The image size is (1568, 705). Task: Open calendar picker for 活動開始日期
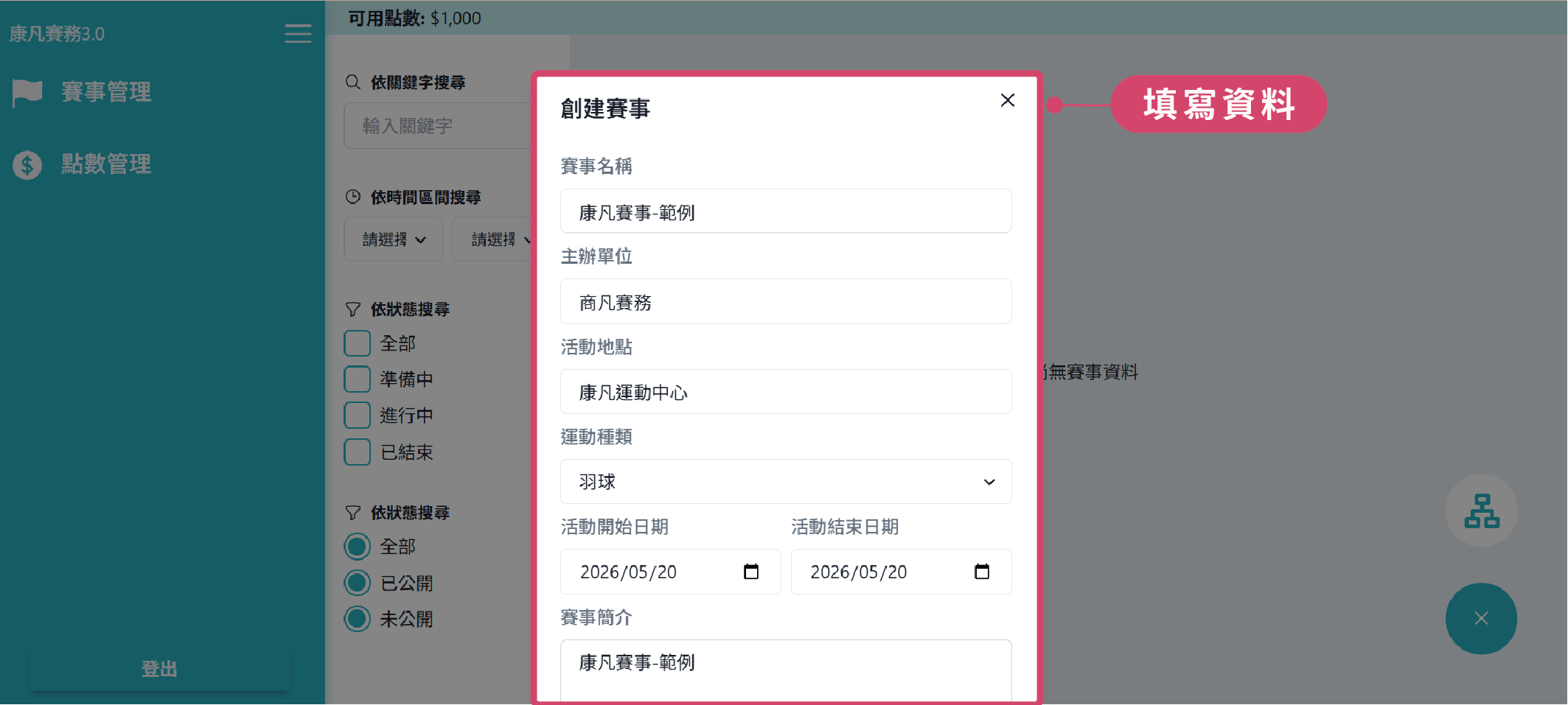pyautogui.click(x=750, y=572)
